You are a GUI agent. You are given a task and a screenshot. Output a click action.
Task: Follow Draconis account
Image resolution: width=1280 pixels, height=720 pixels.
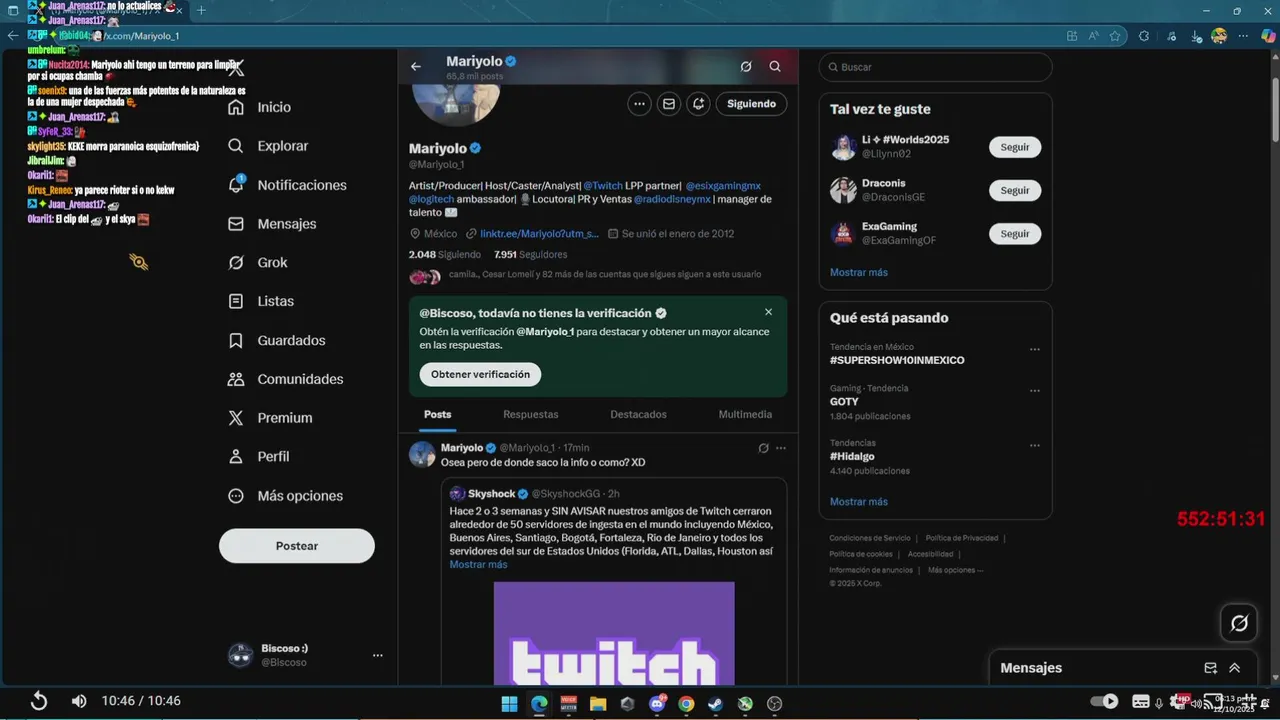(x=1015, y=190)
